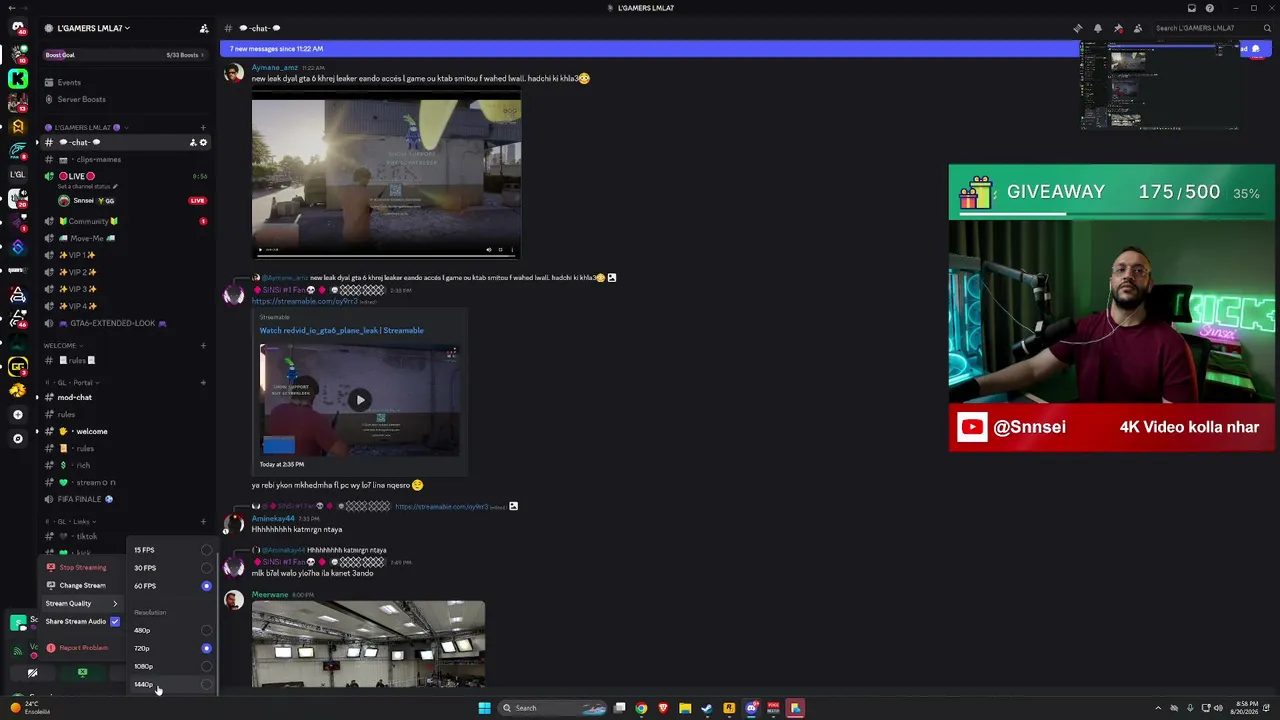
Task: Open Steam from taskbar
Action: (707, 708)
